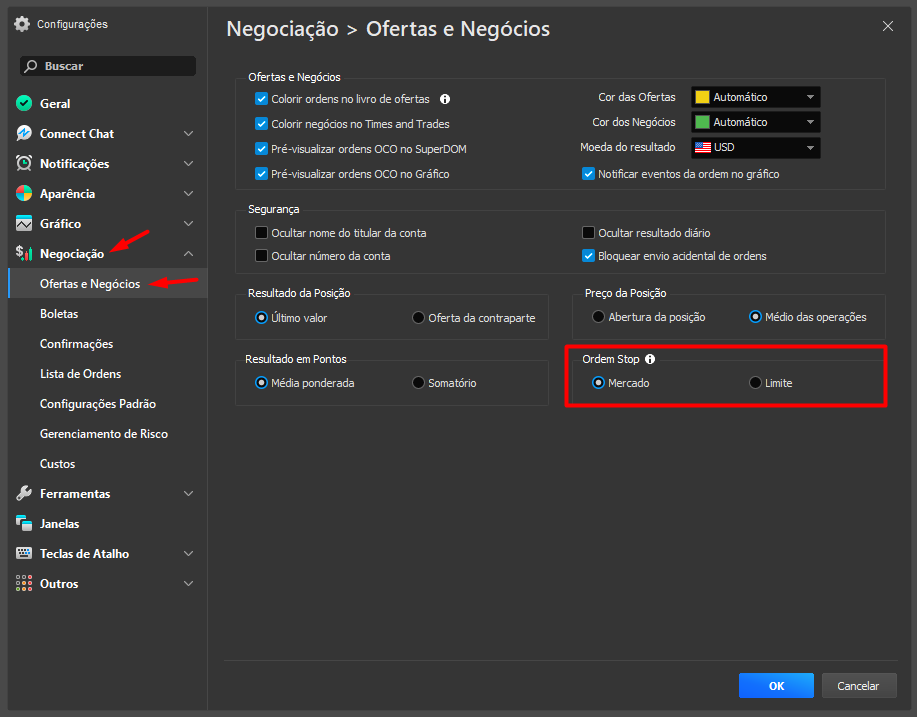Screen dimensions: 917x717
Task: Select Limite for Ordem Stop
Action: pos(755,383)
